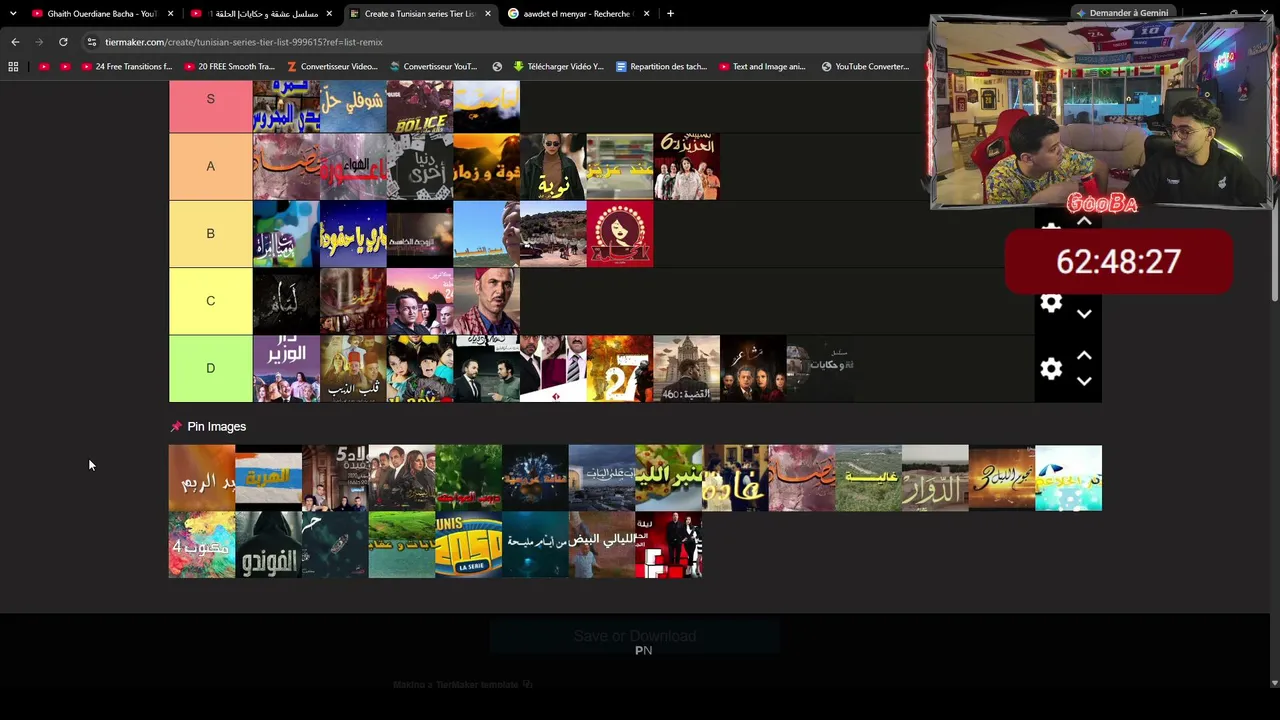This screenshot has height=720, width=1280.
Task: Click the yellow C tier label
Action: 210,300
